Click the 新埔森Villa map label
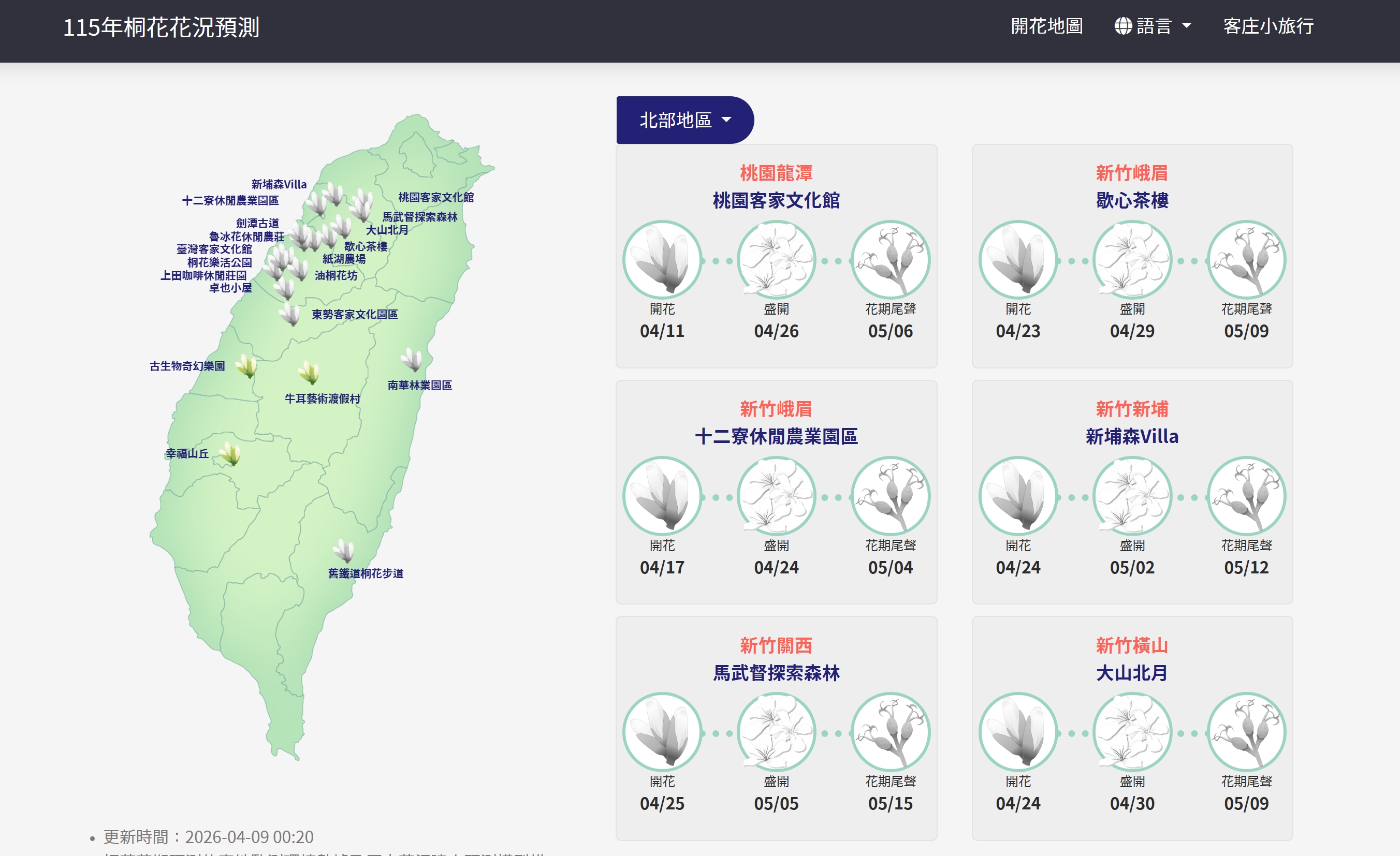Image resolution: width=1400 pixels, height=856 pixels. [279, 184]
